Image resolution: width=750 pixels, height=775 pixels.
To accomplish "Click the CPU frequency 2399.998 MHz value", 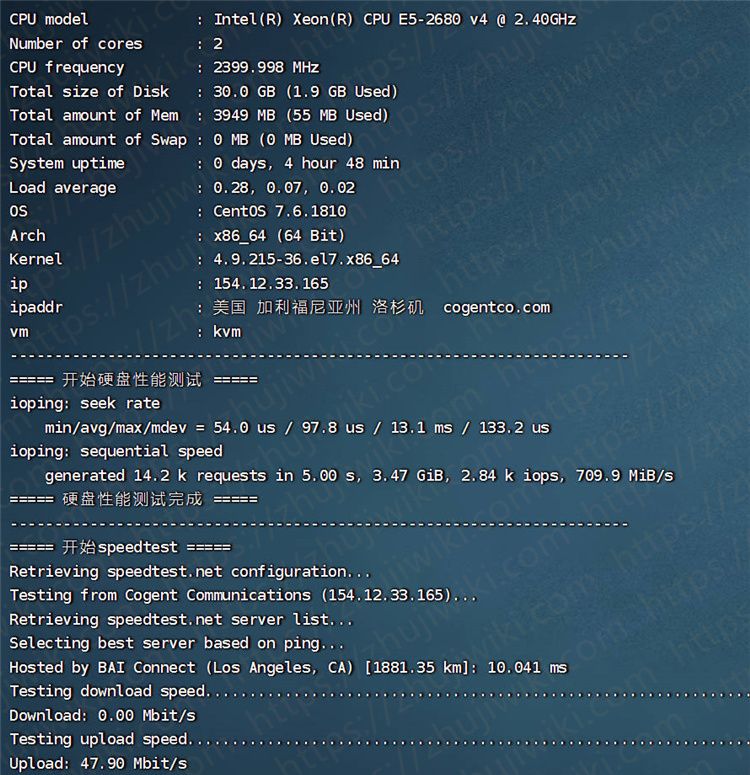I will click(x=266, y=67).
